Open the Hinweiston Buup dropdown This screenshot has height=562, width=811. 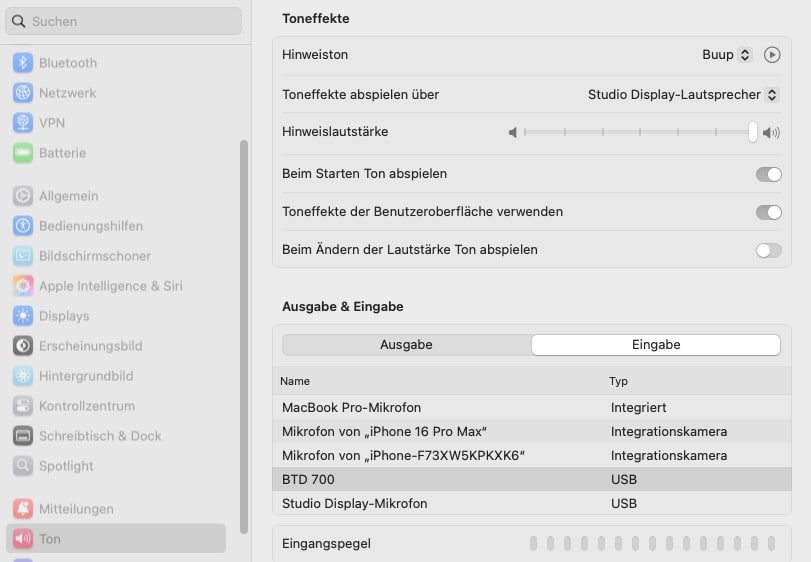click(x=727, y=55)
